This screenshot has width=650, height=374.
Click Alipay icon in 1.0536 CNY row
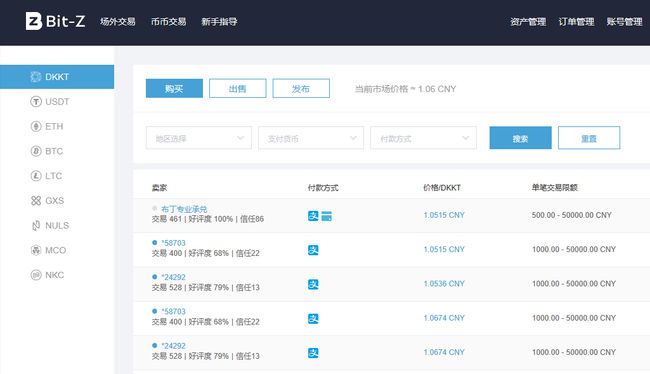[313, 284]
